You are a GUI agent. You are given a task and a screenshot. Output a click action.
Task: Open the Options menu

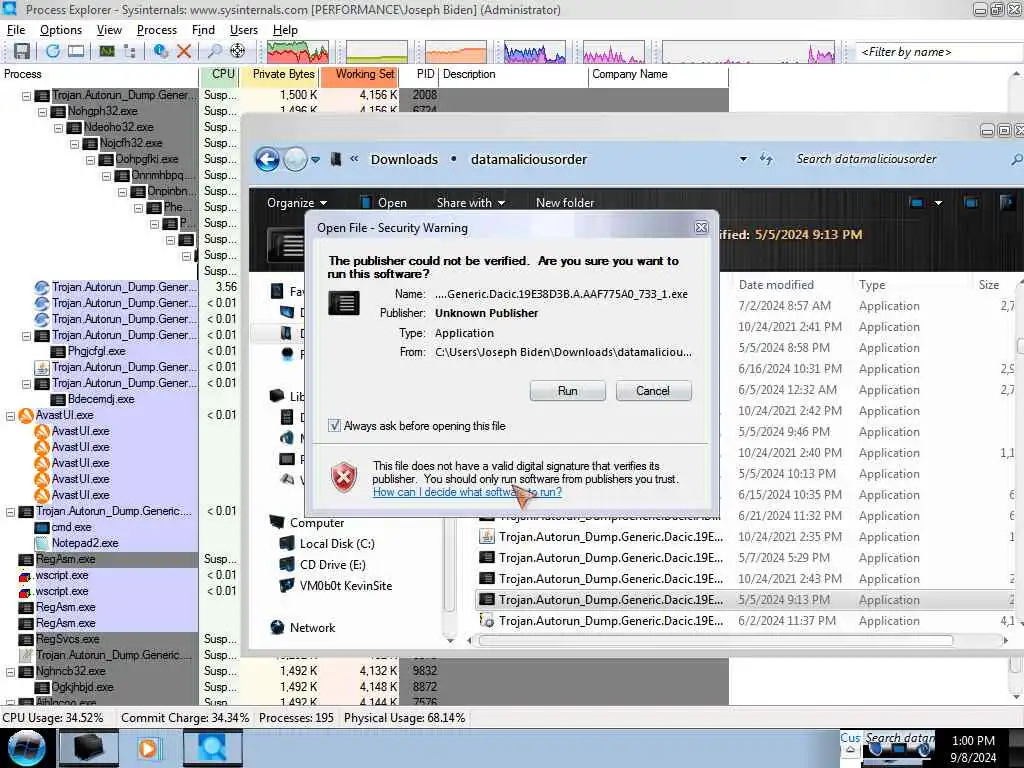pos(61,30)
